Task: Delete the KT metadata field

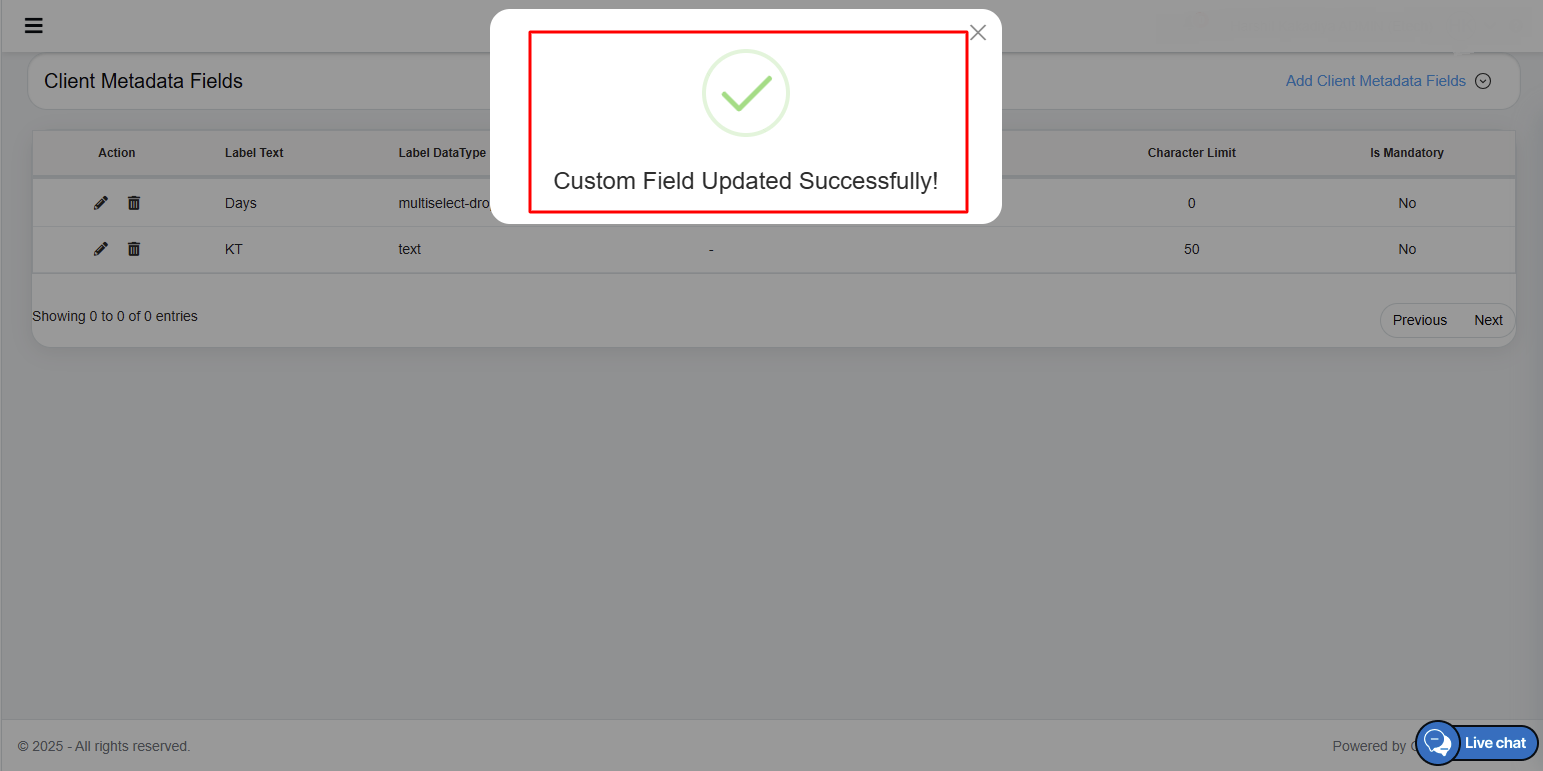Action: (134, 249)
